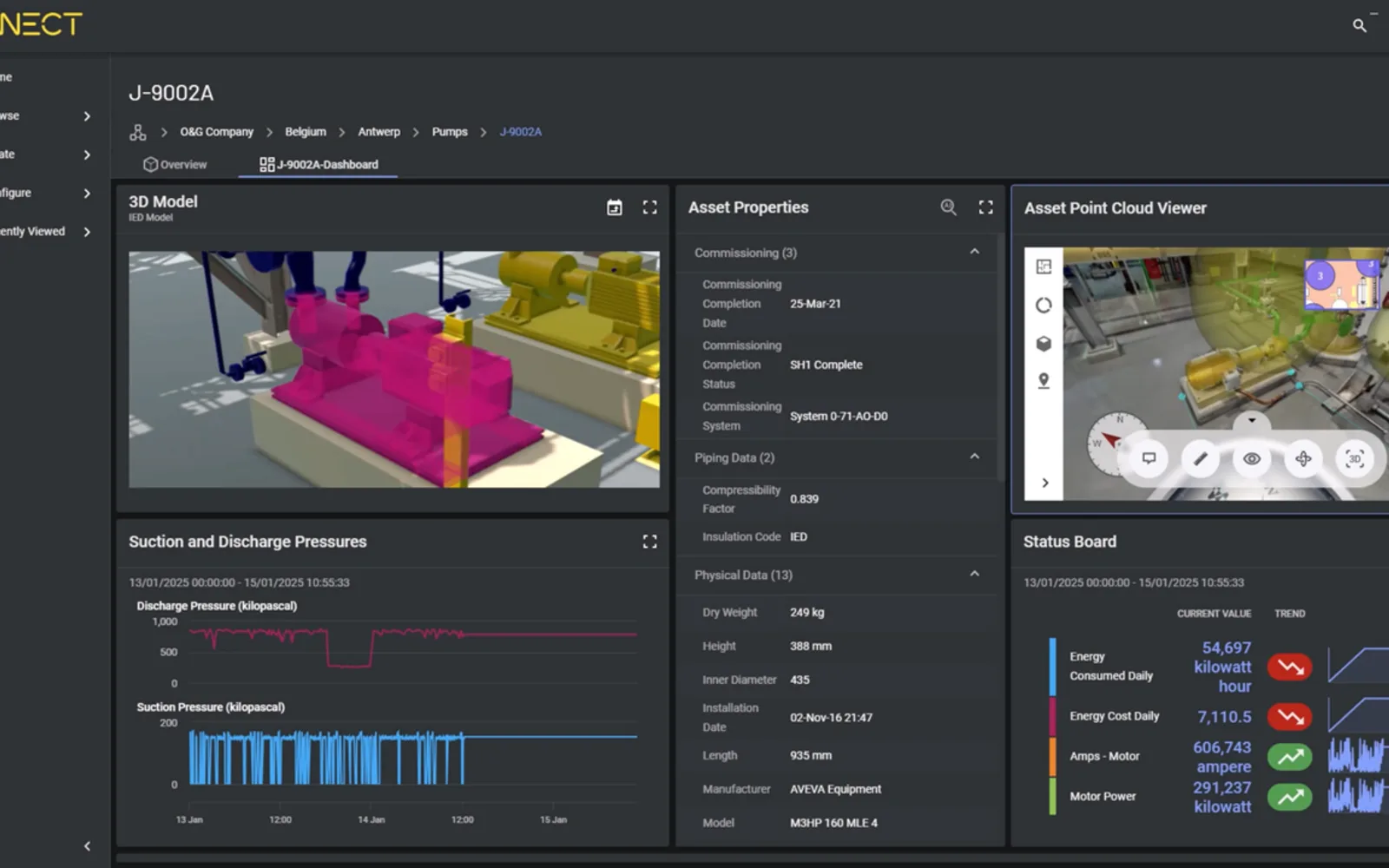This screenshot has height=868, width=1389.
Task: Collapse the Physical Data (13) section
Action: [x=975, y=574]
